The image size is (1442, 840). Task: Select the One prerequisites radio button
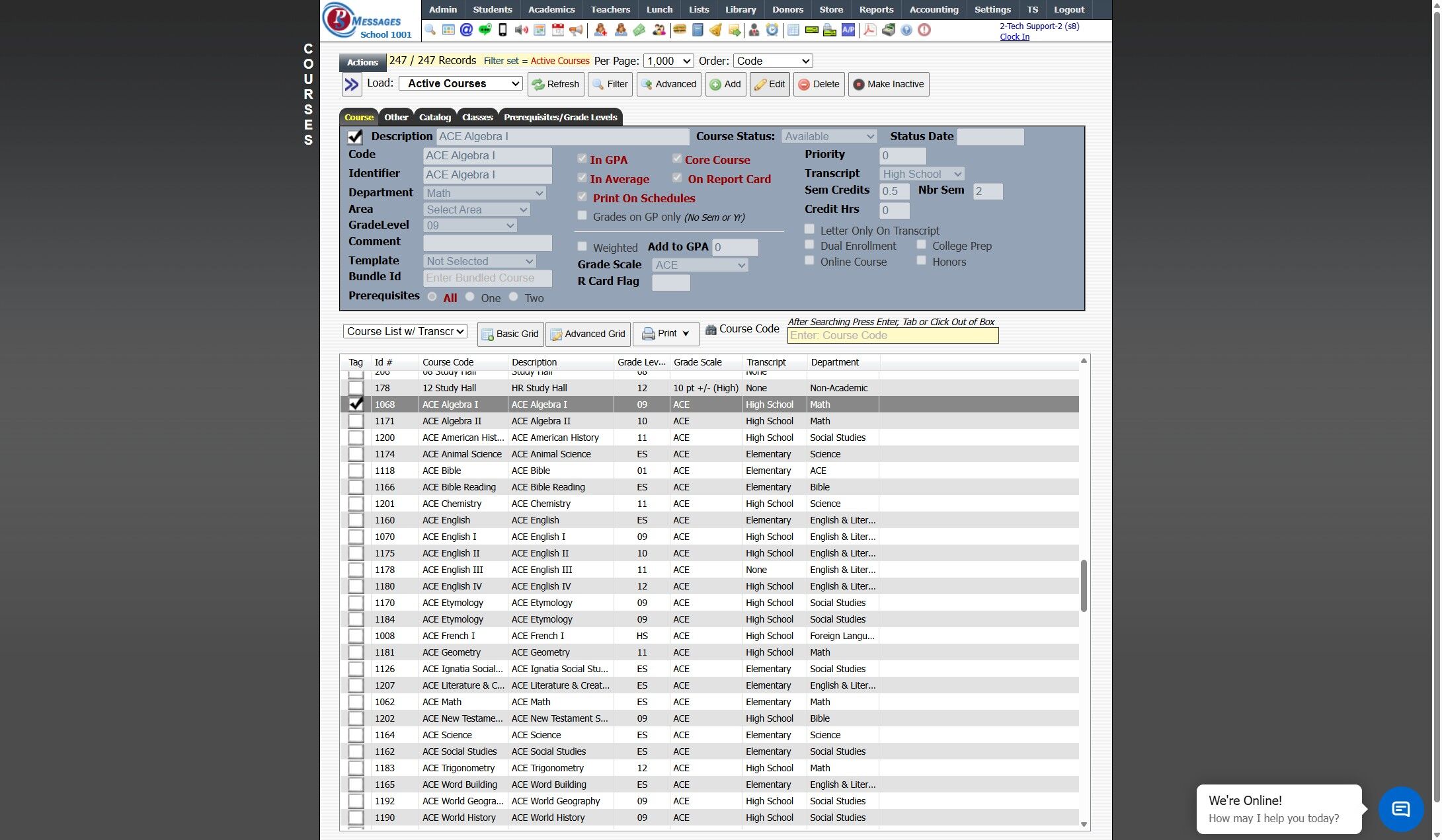[470, 297]
